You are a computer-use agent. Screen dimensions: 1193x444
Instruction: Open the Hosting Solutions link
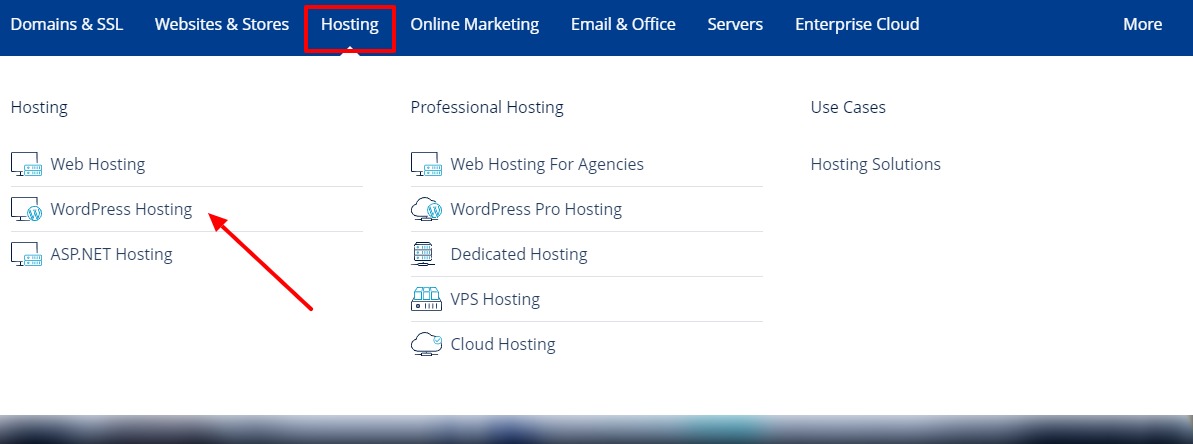875,164
